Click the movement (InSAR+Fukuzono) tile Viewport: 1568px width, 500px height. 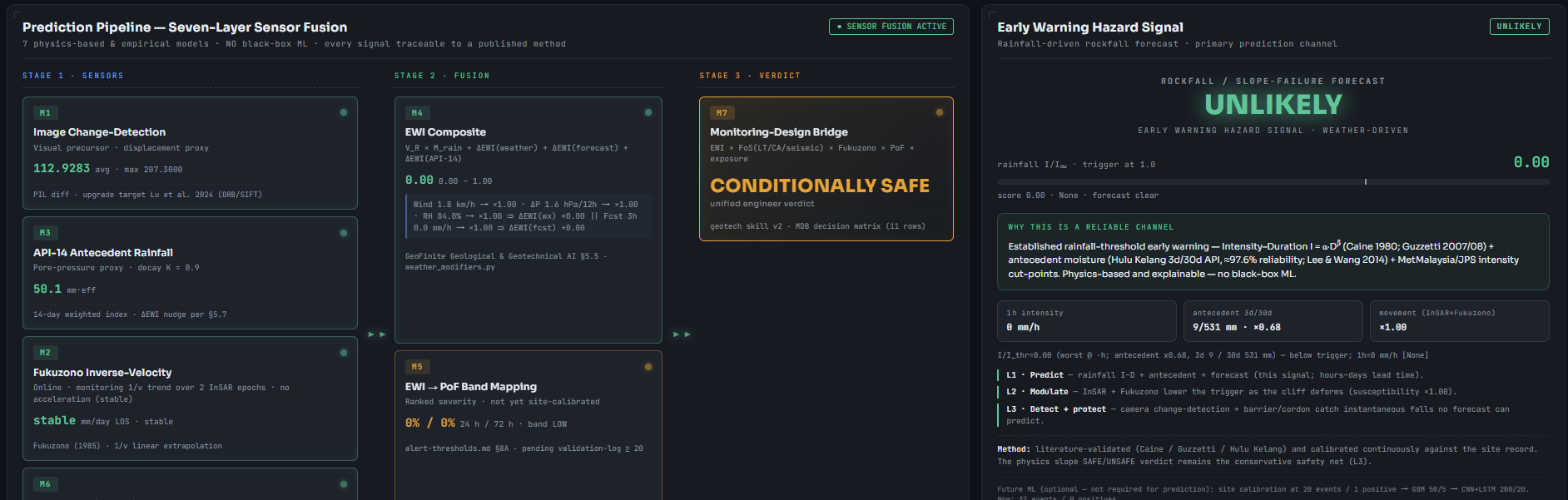point(1460,321)
